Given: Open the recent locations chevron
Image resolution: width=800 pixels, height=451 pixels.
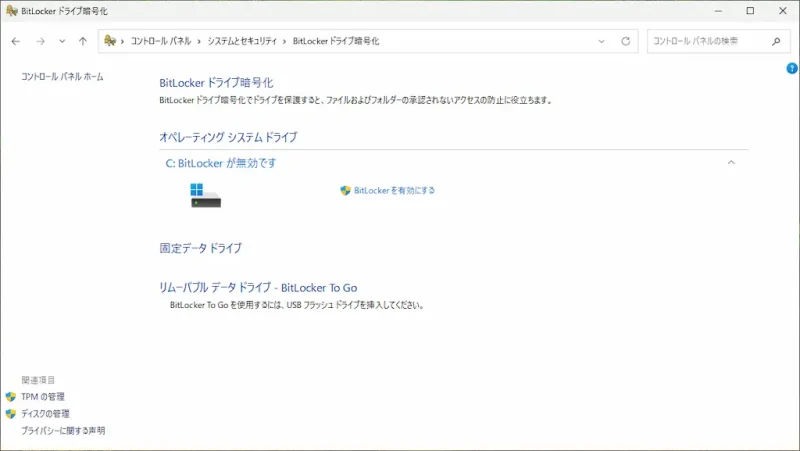Looking at the screenshot, I should (62, 41).
